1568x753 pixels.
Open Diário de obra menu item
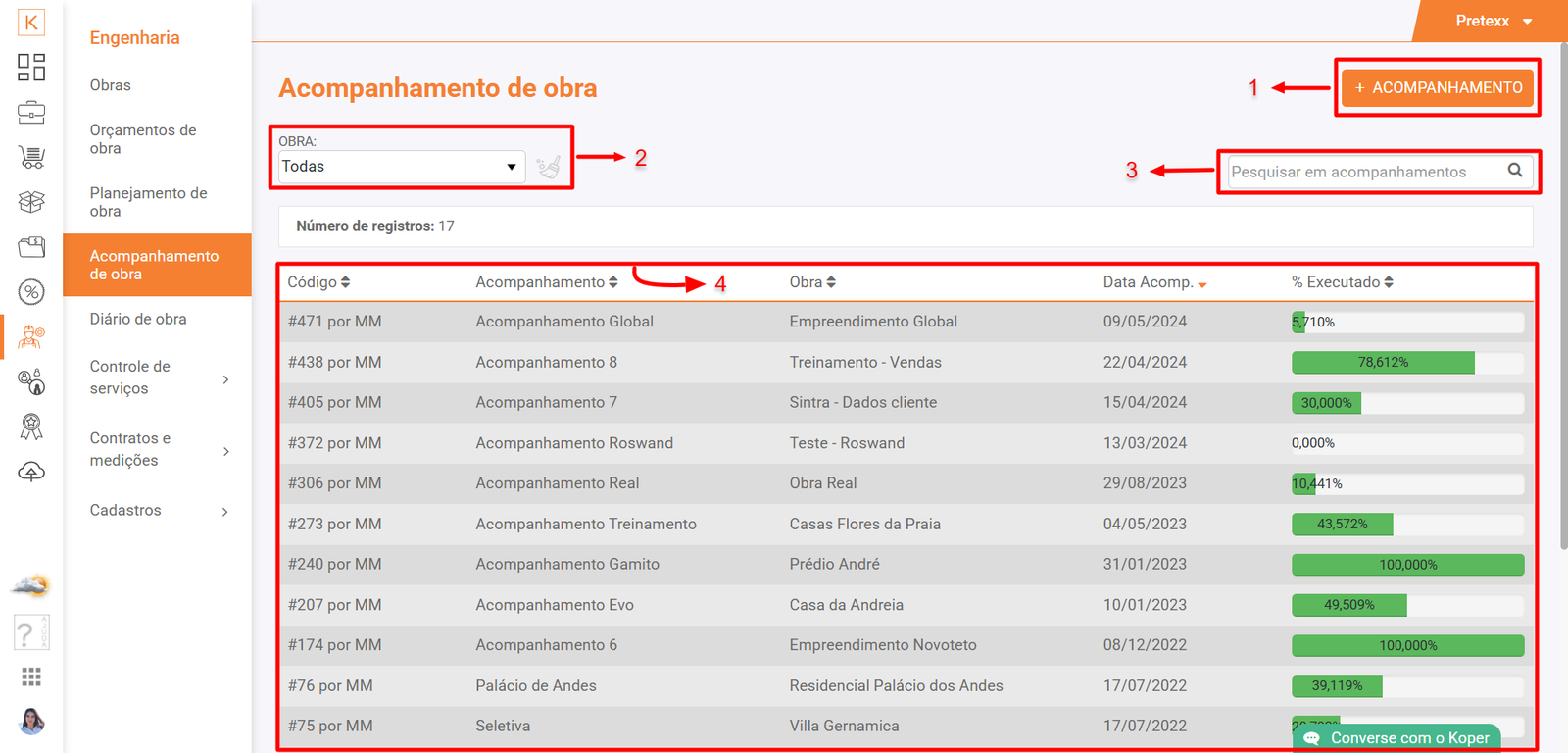pyautogui.click(x=138, y=319)
